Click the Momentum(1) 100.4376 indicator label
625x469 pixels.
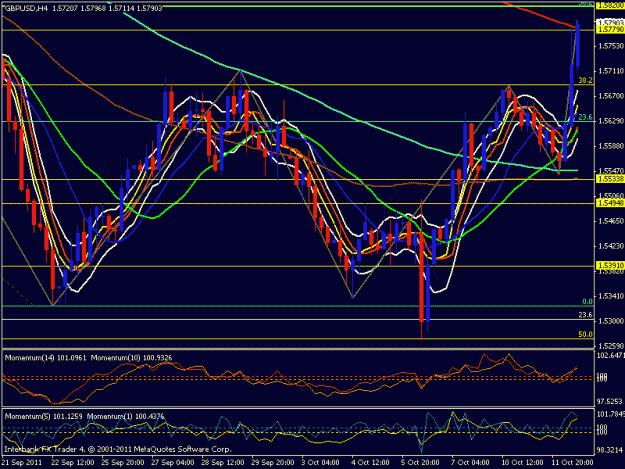pos(126,416)
